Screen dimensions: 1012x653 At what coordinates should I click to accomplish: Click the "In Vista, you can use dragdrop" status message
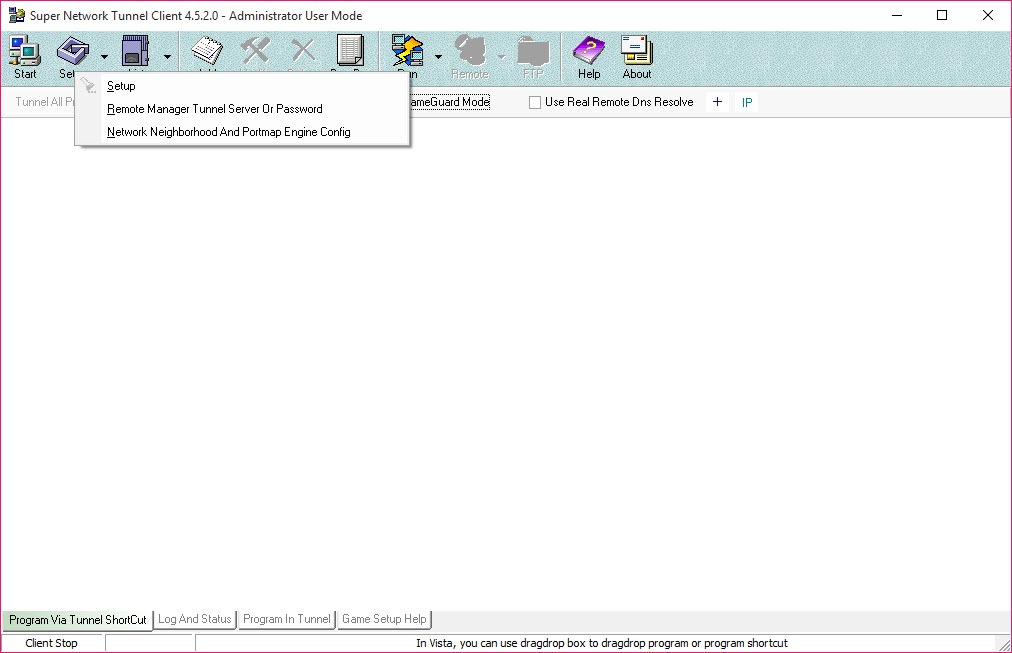(x=602, y=643)
